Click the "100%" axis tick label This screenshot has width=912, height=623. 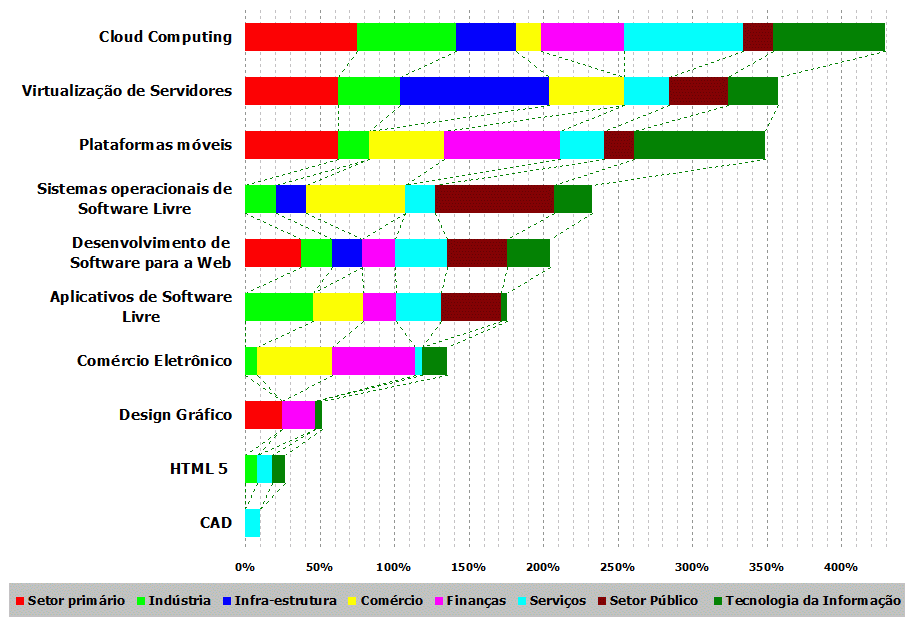point(393,567)
